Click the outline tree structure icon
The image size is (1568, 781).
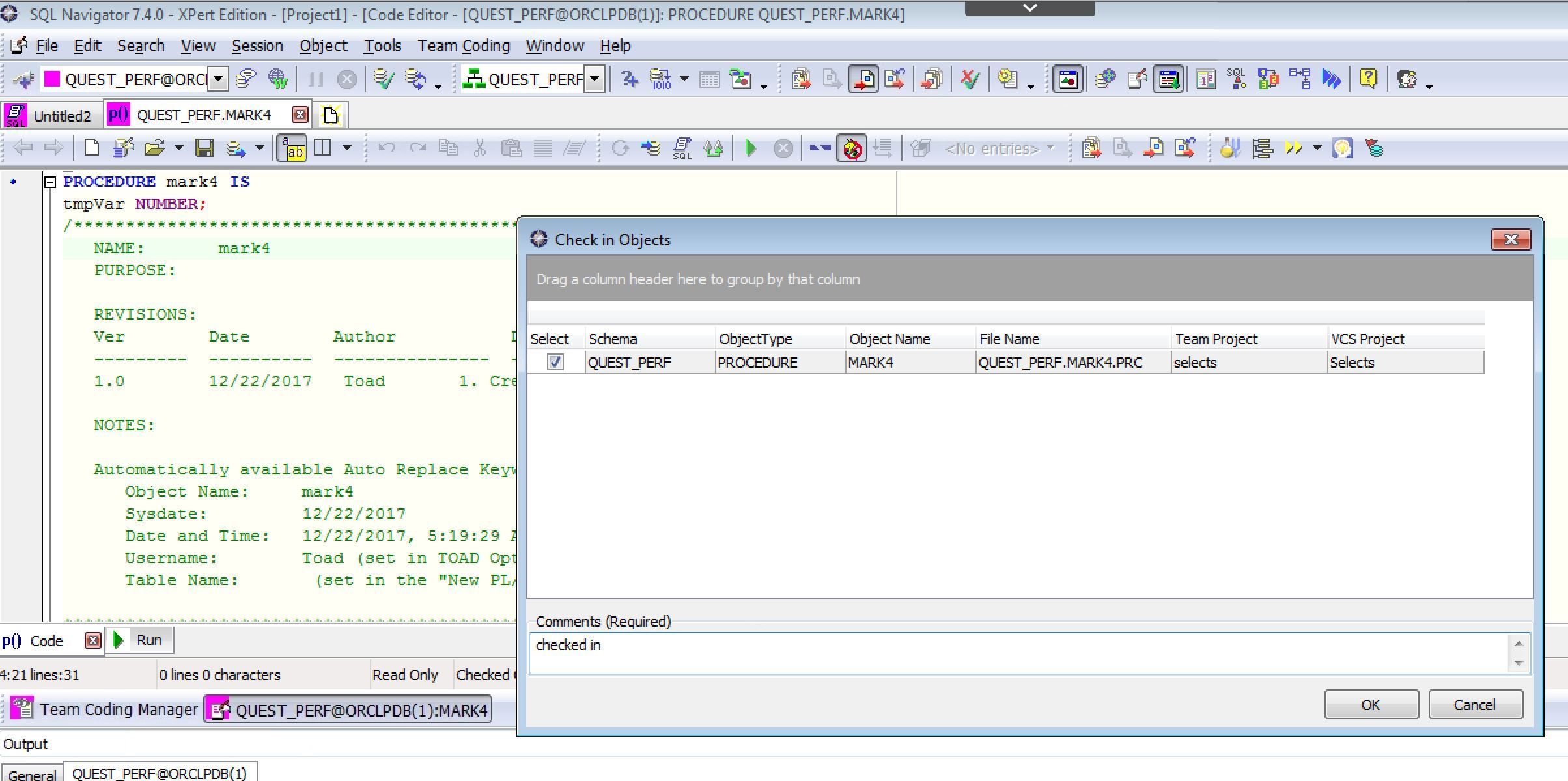coord(1262,148)
